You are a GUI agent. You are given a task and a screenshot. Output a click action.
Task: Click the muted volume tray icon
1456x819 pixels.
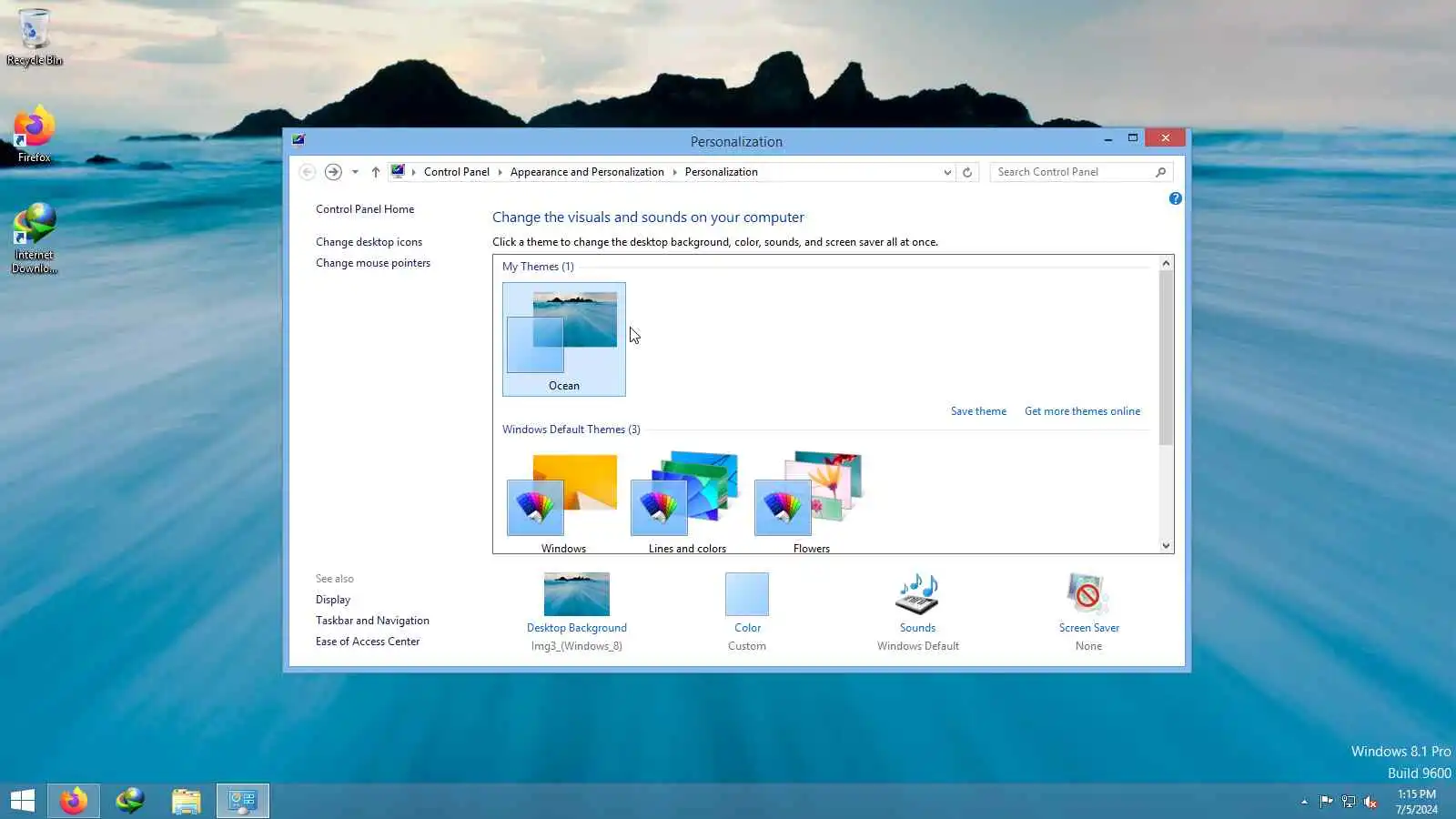(x=1370, y=802)
